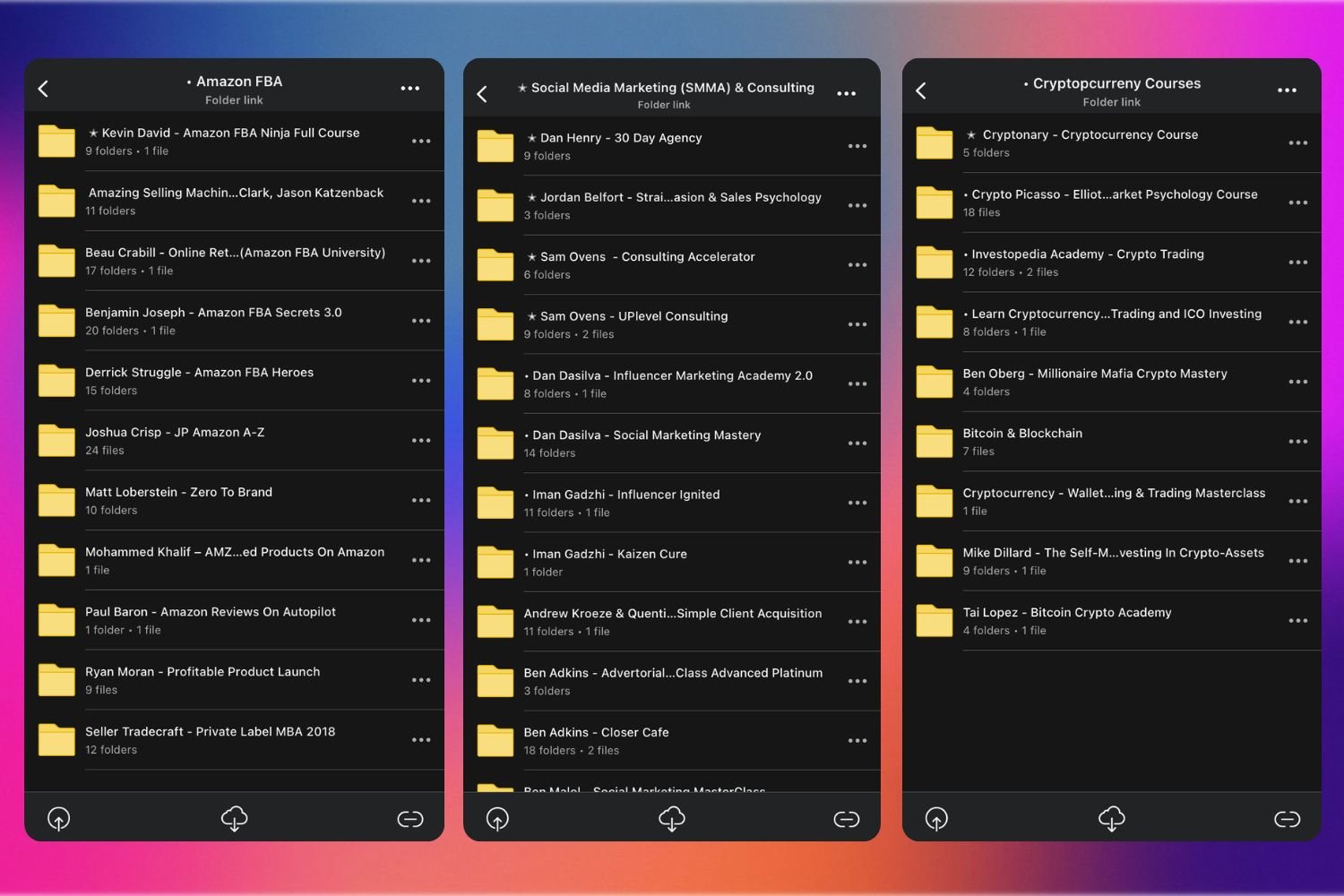Open options for Crypto Picasso folder
1344x896 pixels.
coord(1298,202)
